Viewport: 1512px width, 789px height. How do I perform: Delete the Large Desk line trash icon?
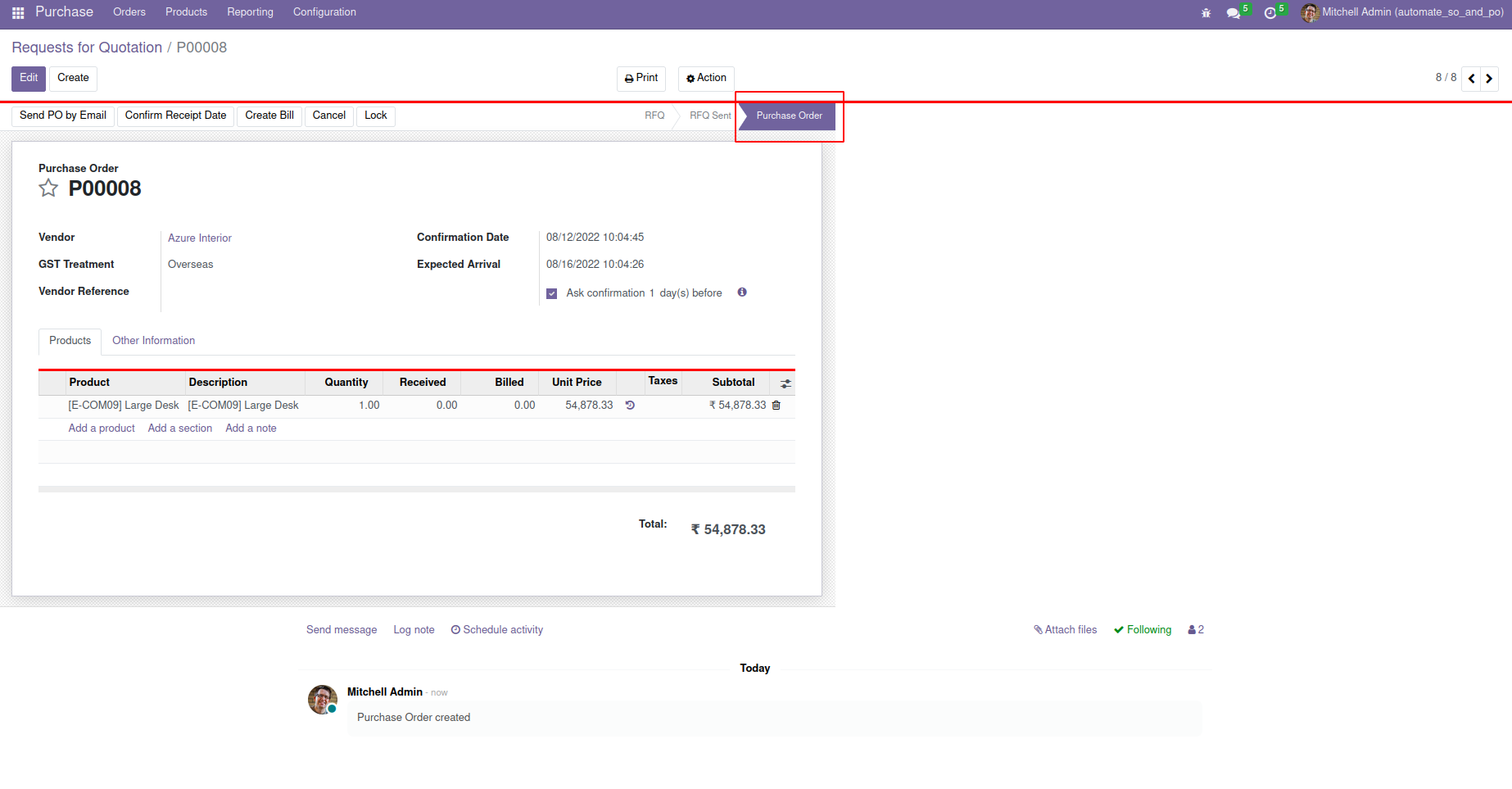pos(776,406)
